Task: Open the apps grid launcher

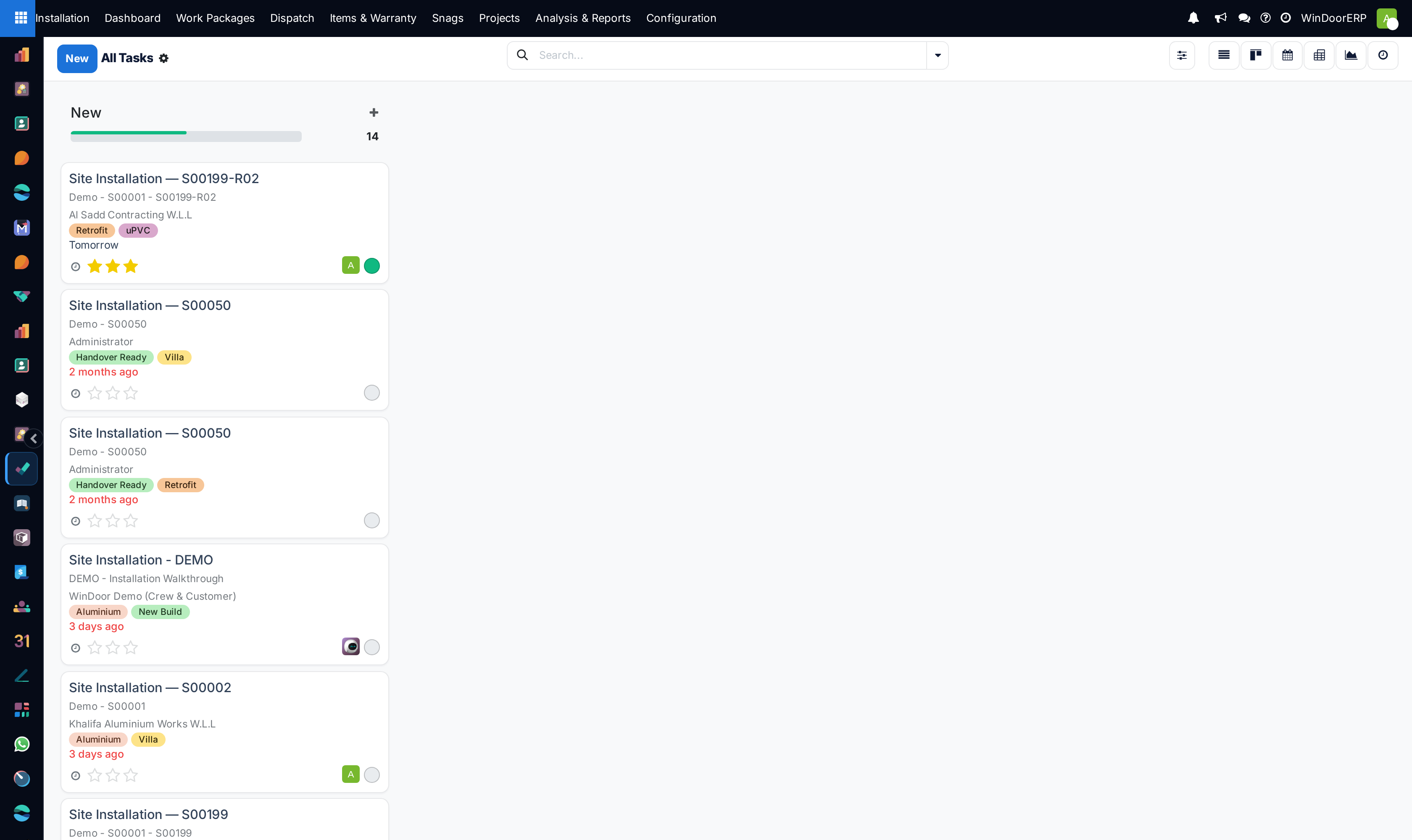Action: (x=21, y=18)
